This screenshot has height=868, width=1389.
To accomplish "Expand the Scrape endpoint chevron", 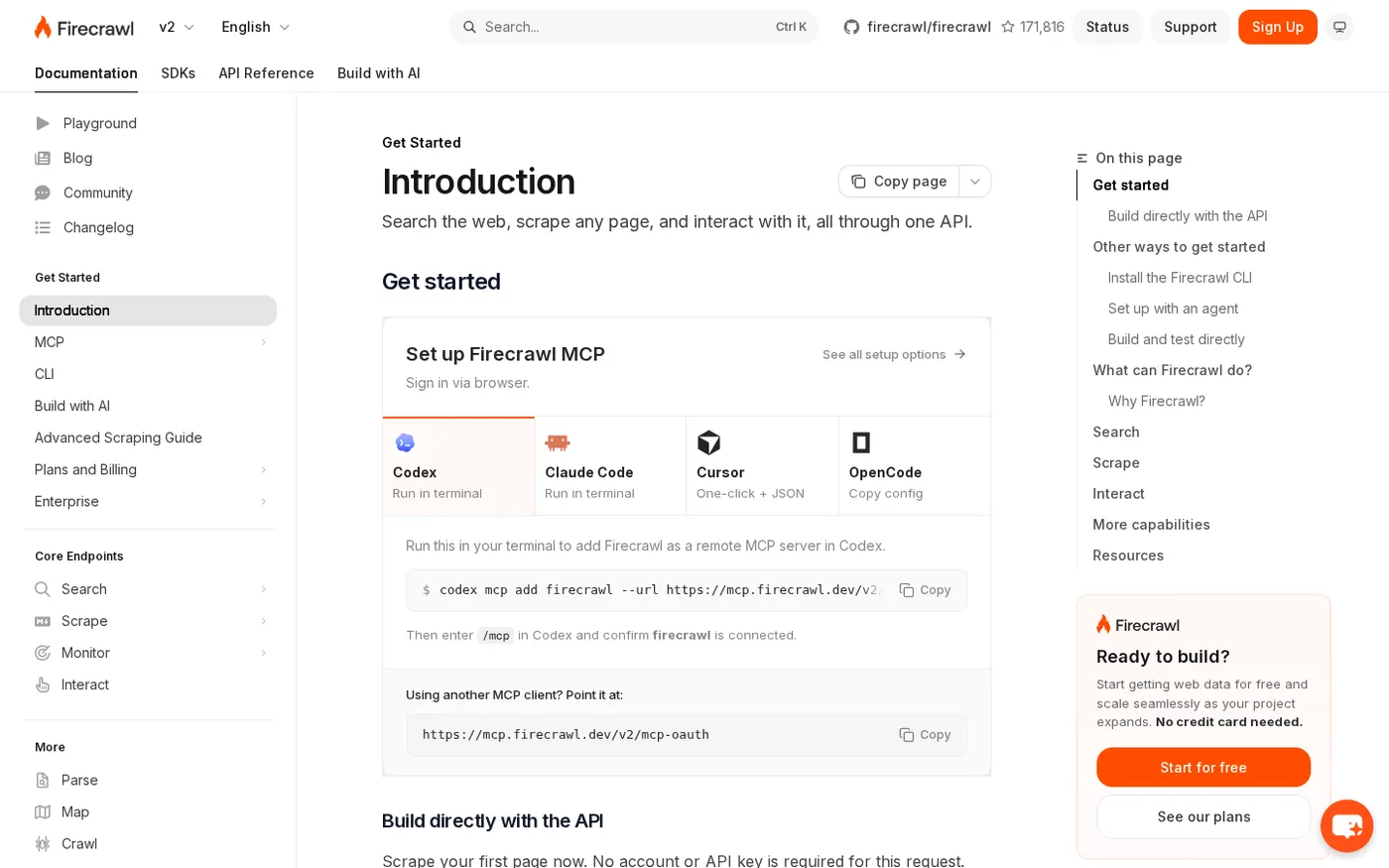I will coord(264,621).
